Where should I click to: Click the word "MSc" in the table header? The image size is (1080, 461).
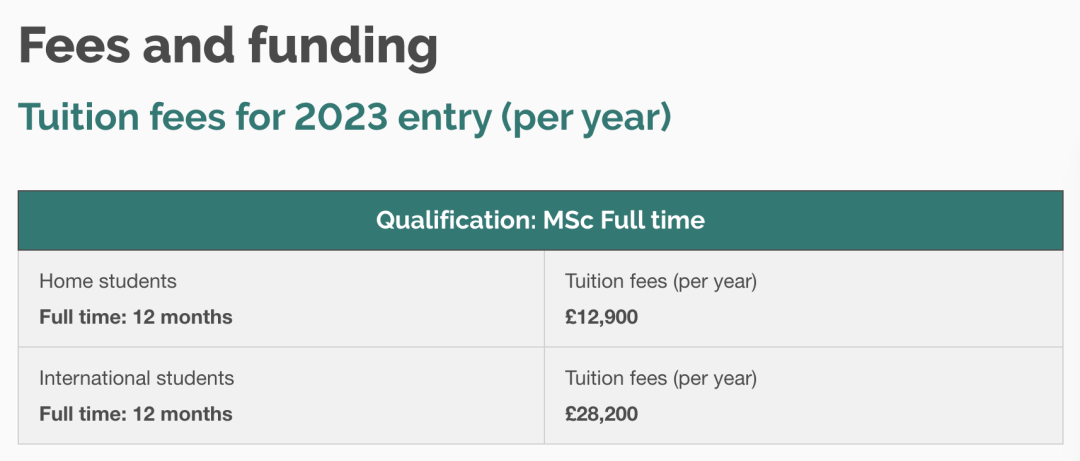click(x=568, y=220)
